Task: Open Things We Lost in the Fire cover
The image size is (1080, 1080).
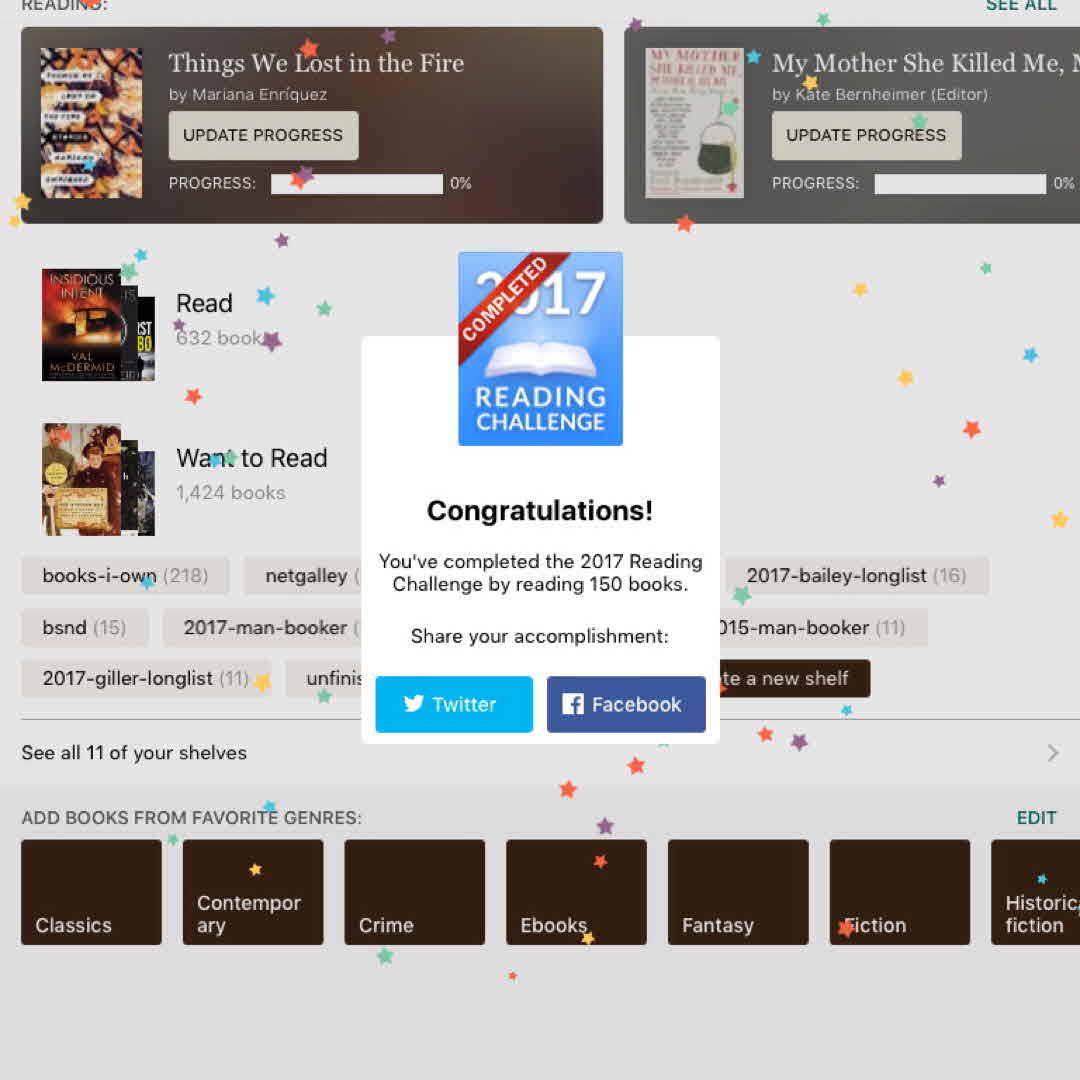Action: coord(92,123)
